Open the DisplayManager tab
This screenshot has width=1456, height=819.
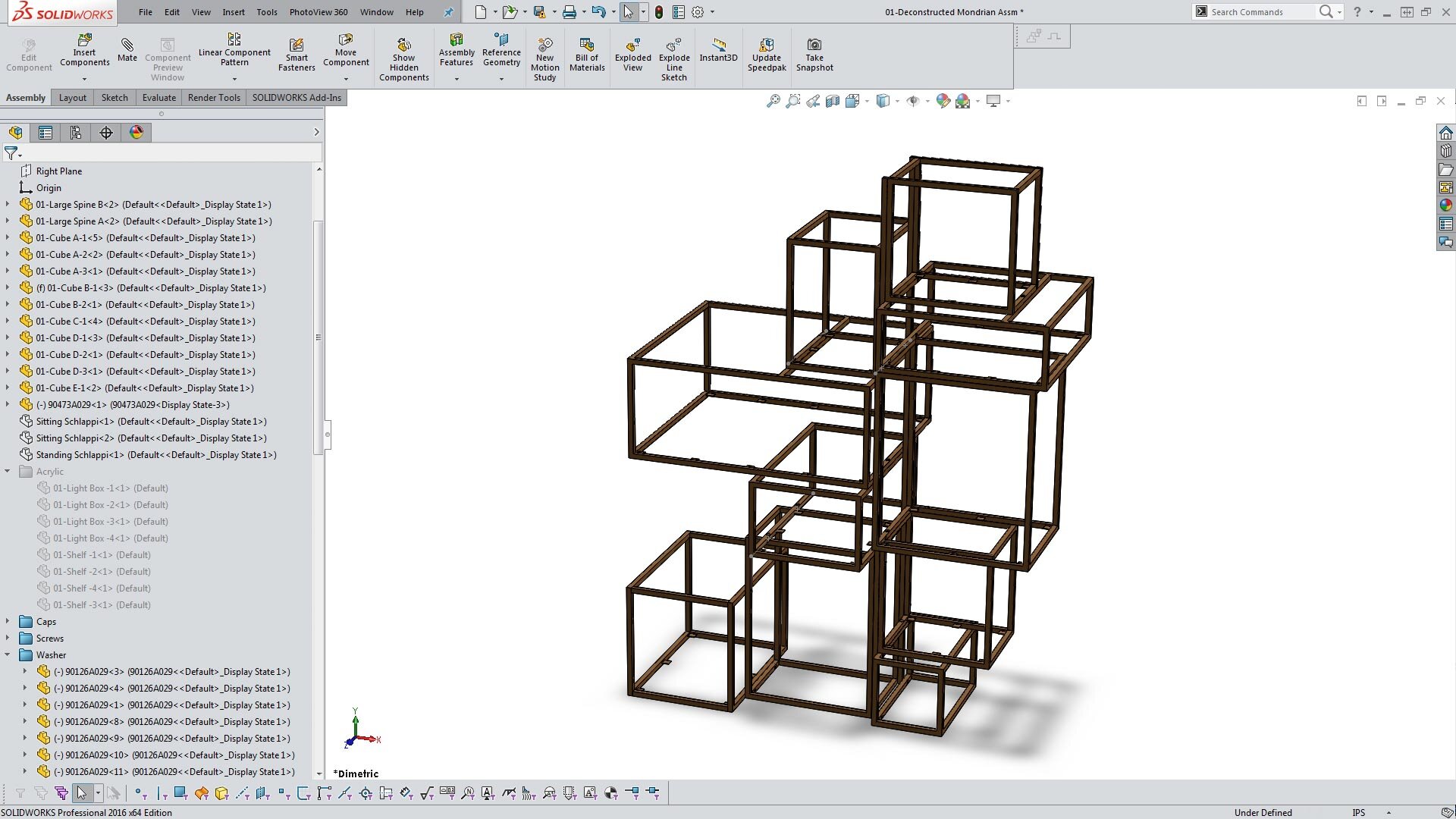[136, 133]
